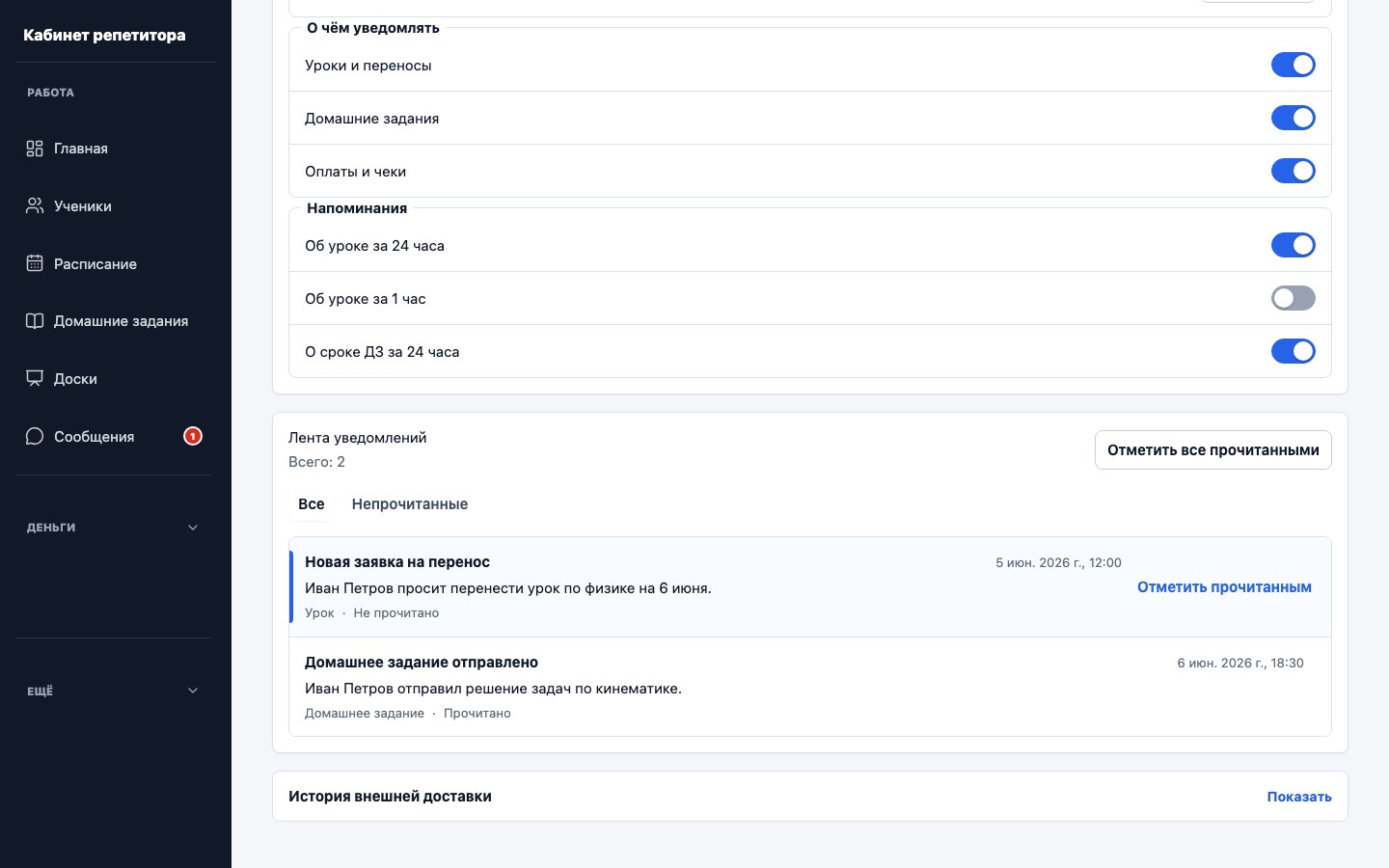This screenshot has width=1389, height=868.
Task: Expand the Деньги sidebar section
Action: point(114,528)
